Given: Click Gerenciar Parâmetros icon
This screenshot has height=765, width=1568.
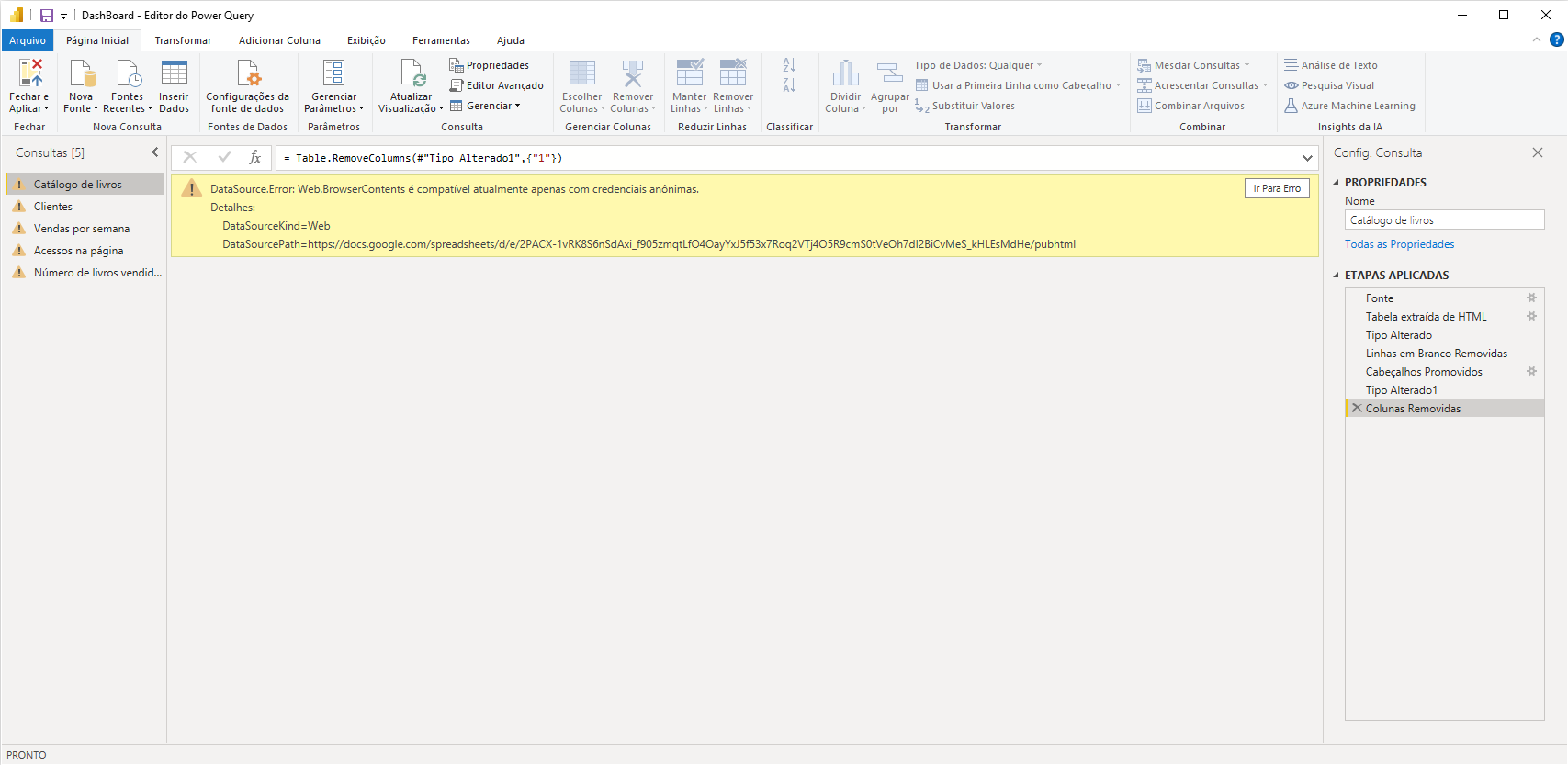Looking at the screenshot, I should 334,73.
